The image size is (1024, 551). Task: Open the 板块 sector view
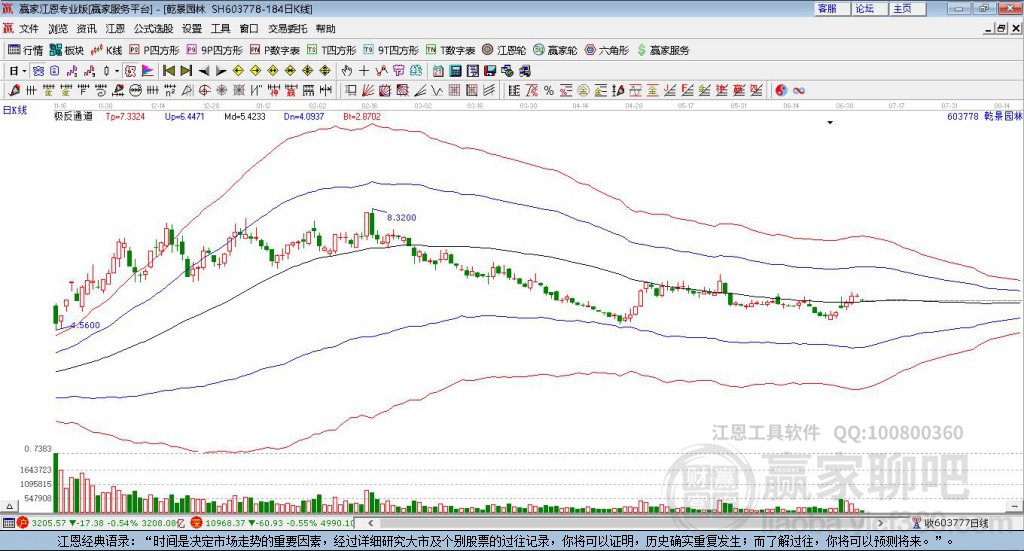tap(67, 50)
